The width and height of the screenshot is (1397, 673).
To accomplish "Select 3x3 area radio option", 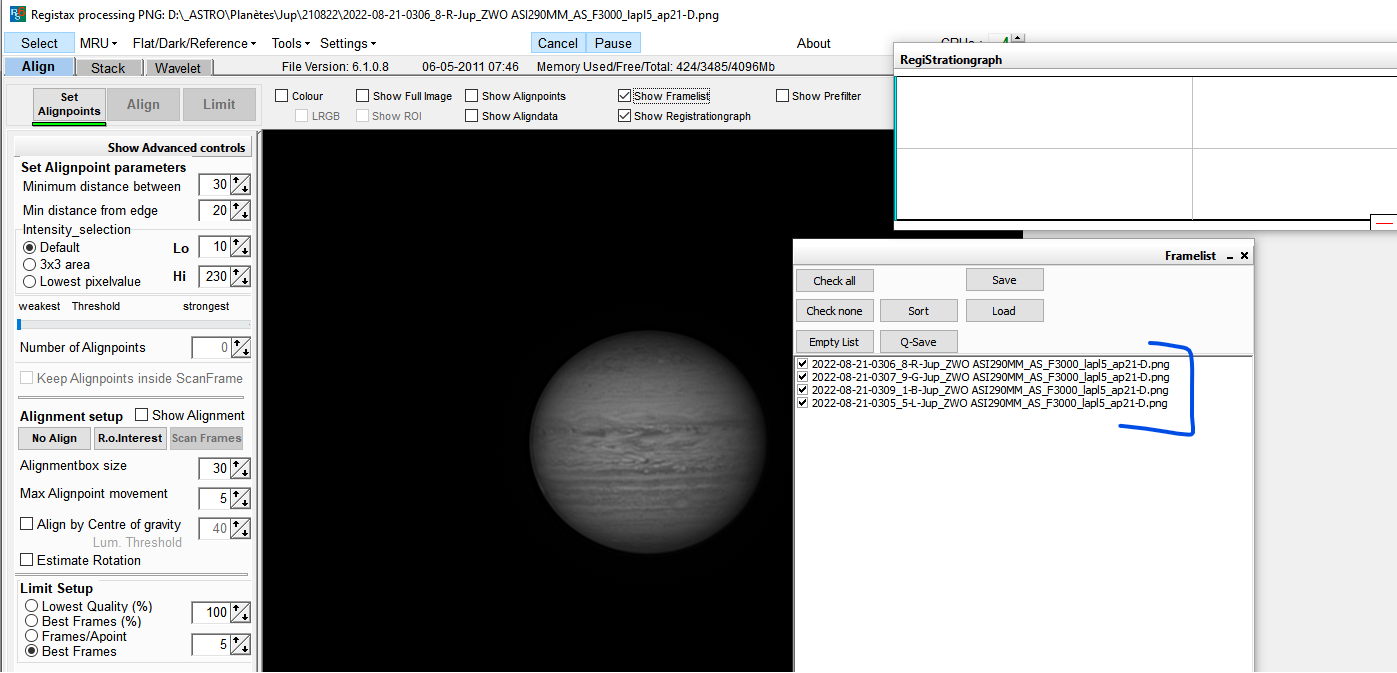I will pyautogui.click(x=30, y=264).
